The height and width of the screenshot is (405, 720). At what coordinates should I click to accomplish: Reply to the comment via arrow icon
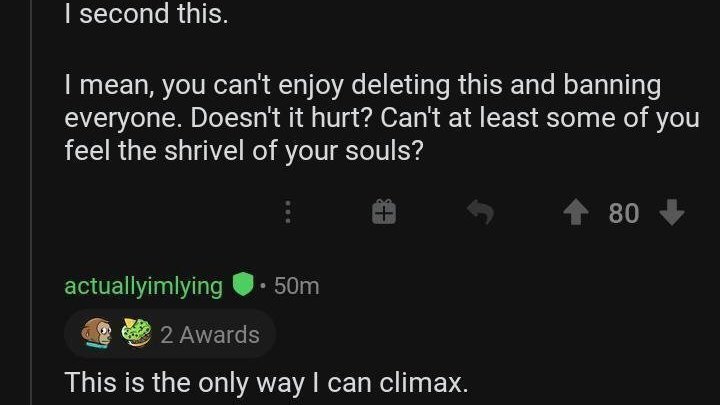[481, 212]
